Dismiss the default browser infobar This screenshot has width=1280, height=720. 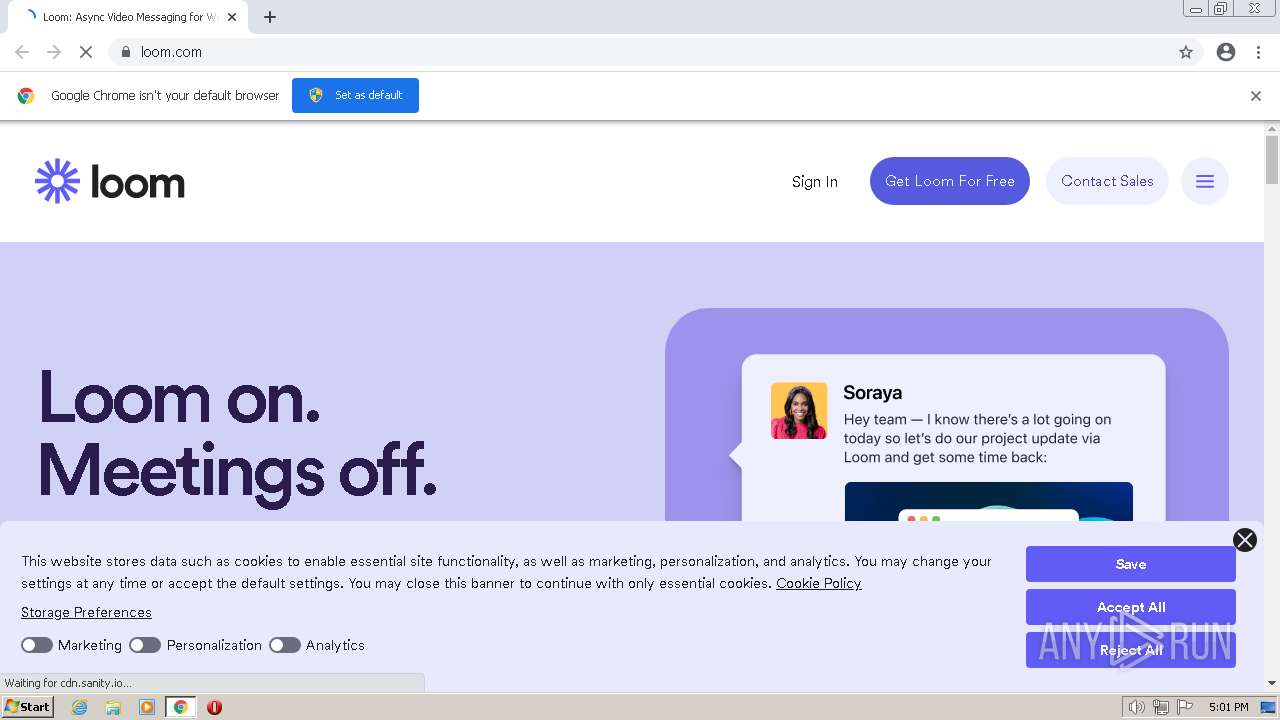[1256, 96]
